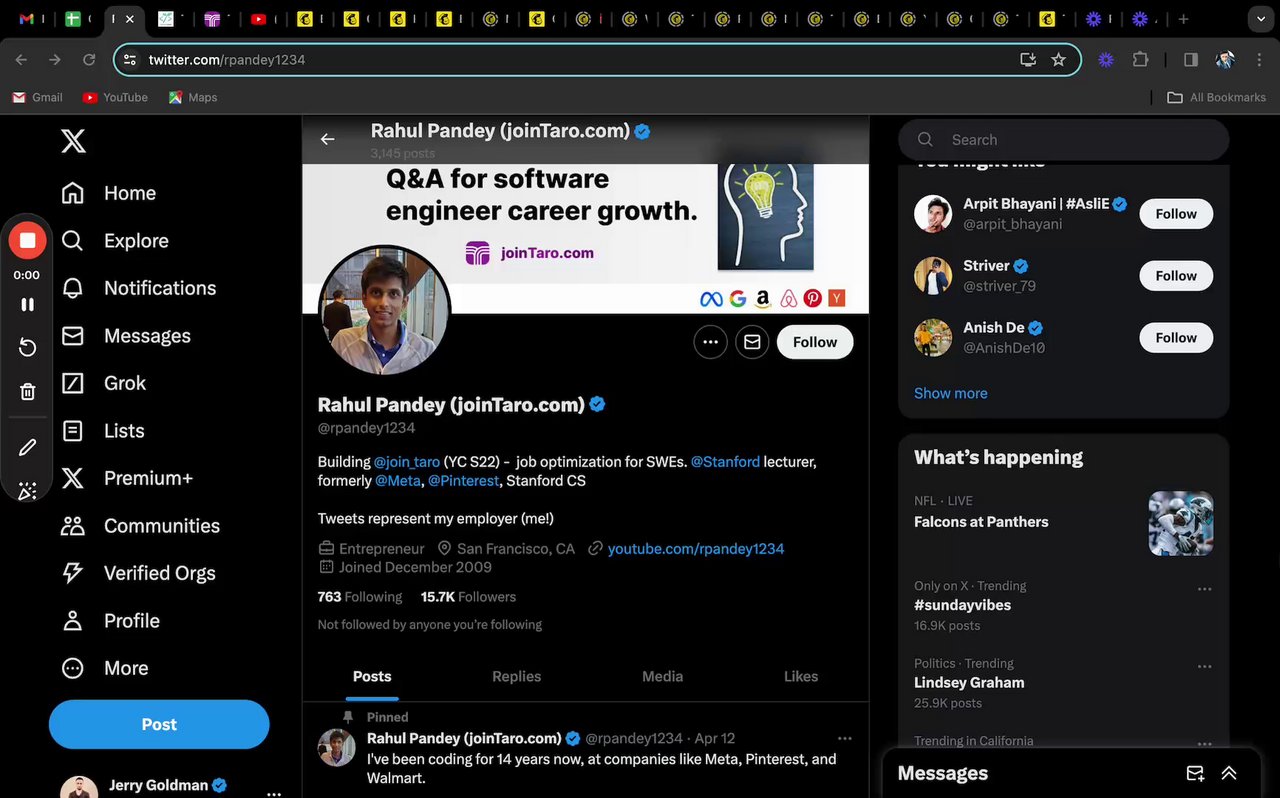The width and height of the screenshot is (1280, 798).
Task: Open Profile in the sidebar
Action: tap(110, 621)
